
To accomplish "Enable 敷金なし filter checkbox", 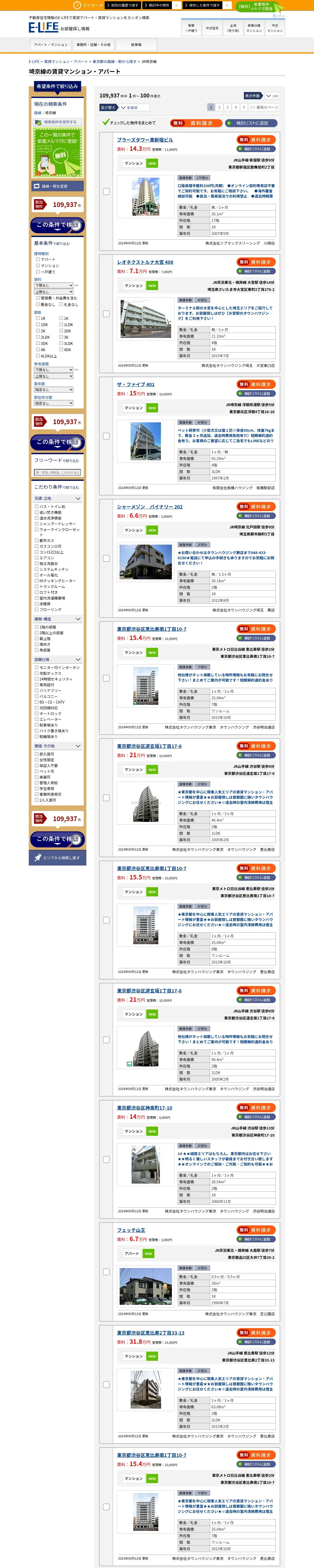I will (x=38, y=304).
